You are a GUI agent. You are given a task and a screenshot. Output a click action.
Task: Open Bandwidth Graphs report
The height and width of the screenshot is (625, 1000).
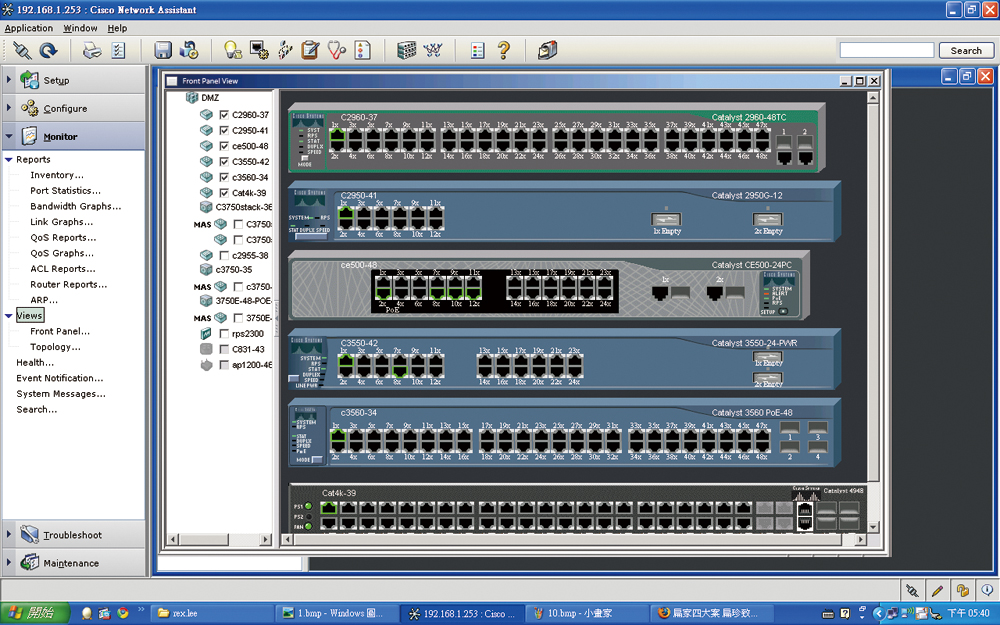75,206
